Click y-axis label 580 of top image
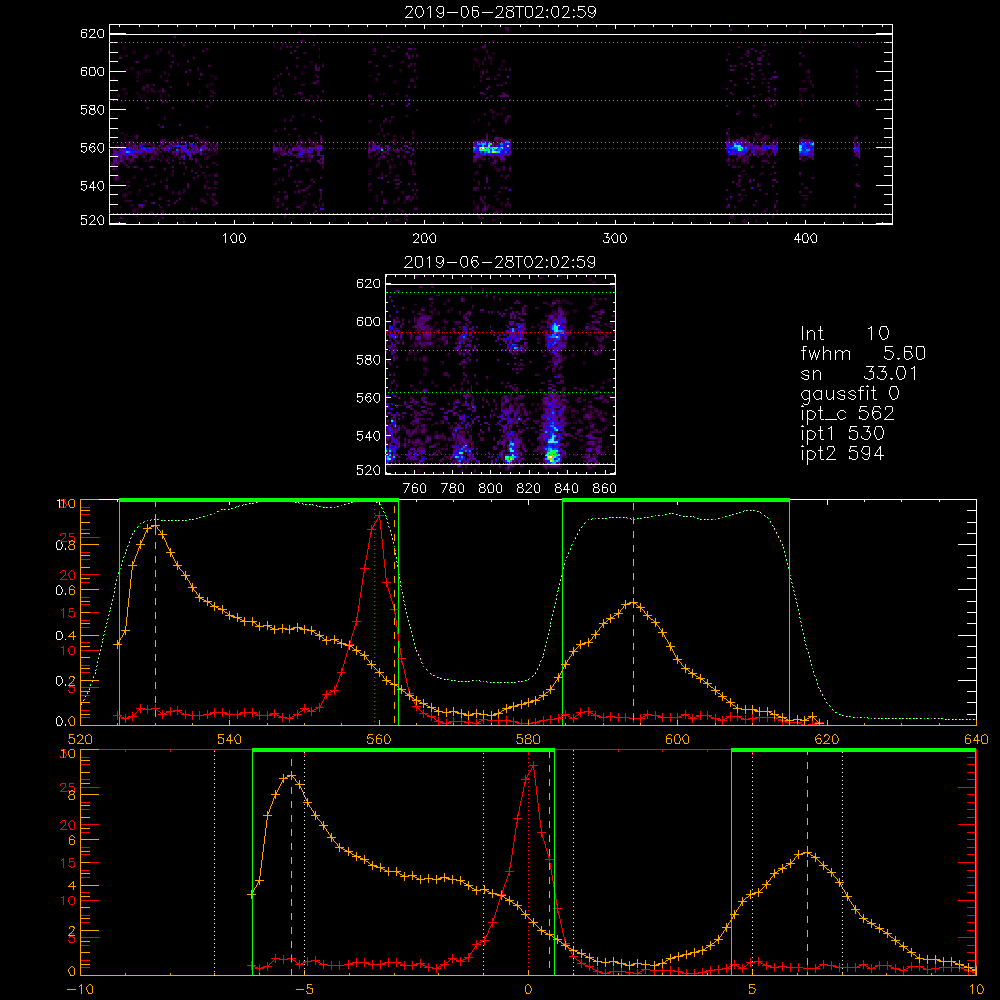 click(92, 110)
